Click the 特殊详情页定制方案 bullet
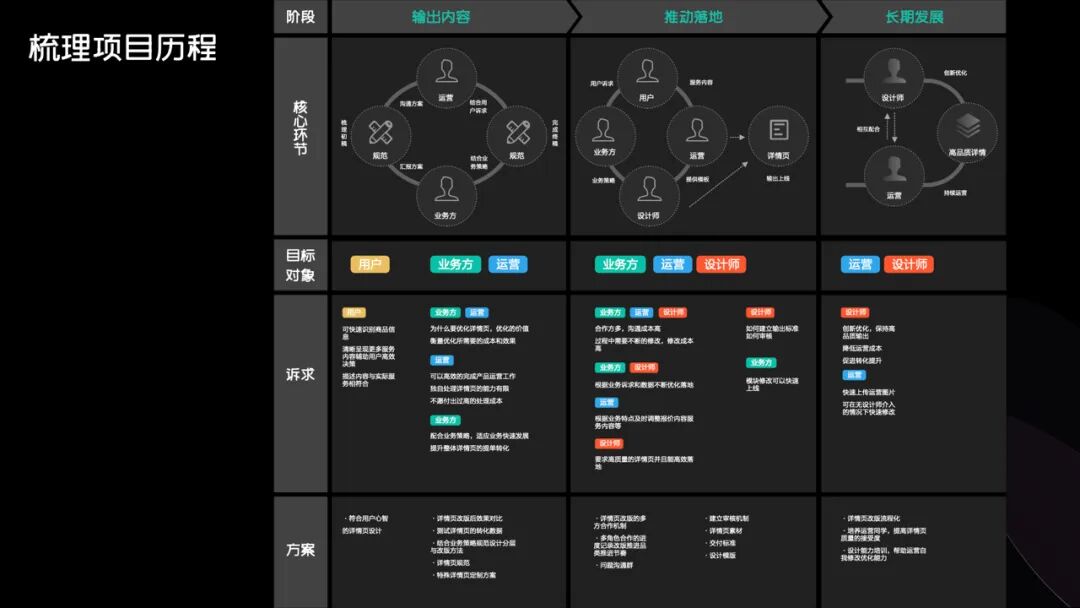This screenshot has height=608, width=1080. (x=464, y=575)
